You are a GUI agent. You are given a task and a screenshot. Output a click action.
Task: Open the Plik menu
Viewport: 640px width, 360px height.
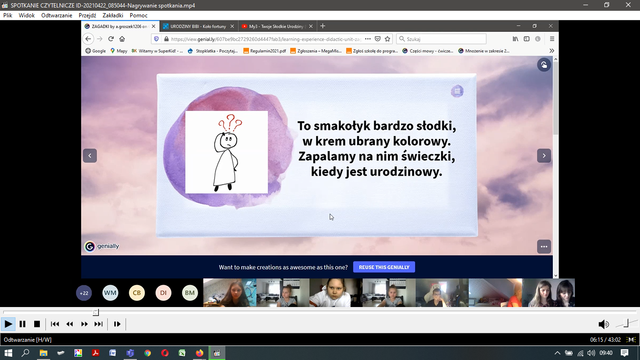[x=7, y=15]
